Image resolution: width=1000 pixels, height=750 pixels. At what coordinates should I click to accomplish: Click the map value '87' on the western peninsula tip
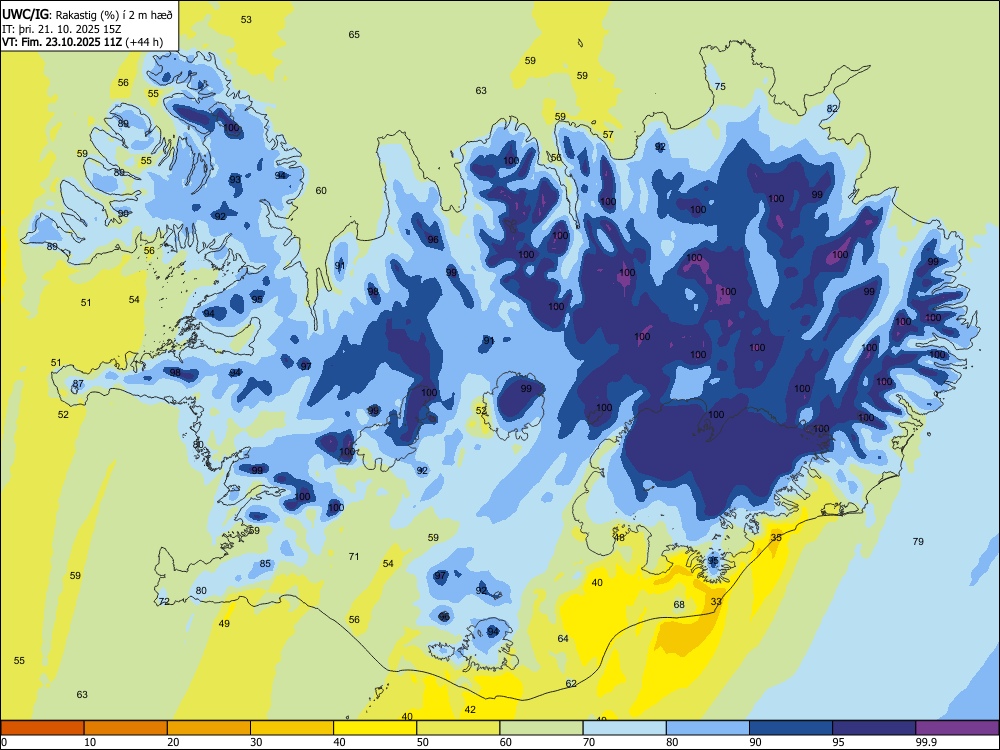point(78,384)
